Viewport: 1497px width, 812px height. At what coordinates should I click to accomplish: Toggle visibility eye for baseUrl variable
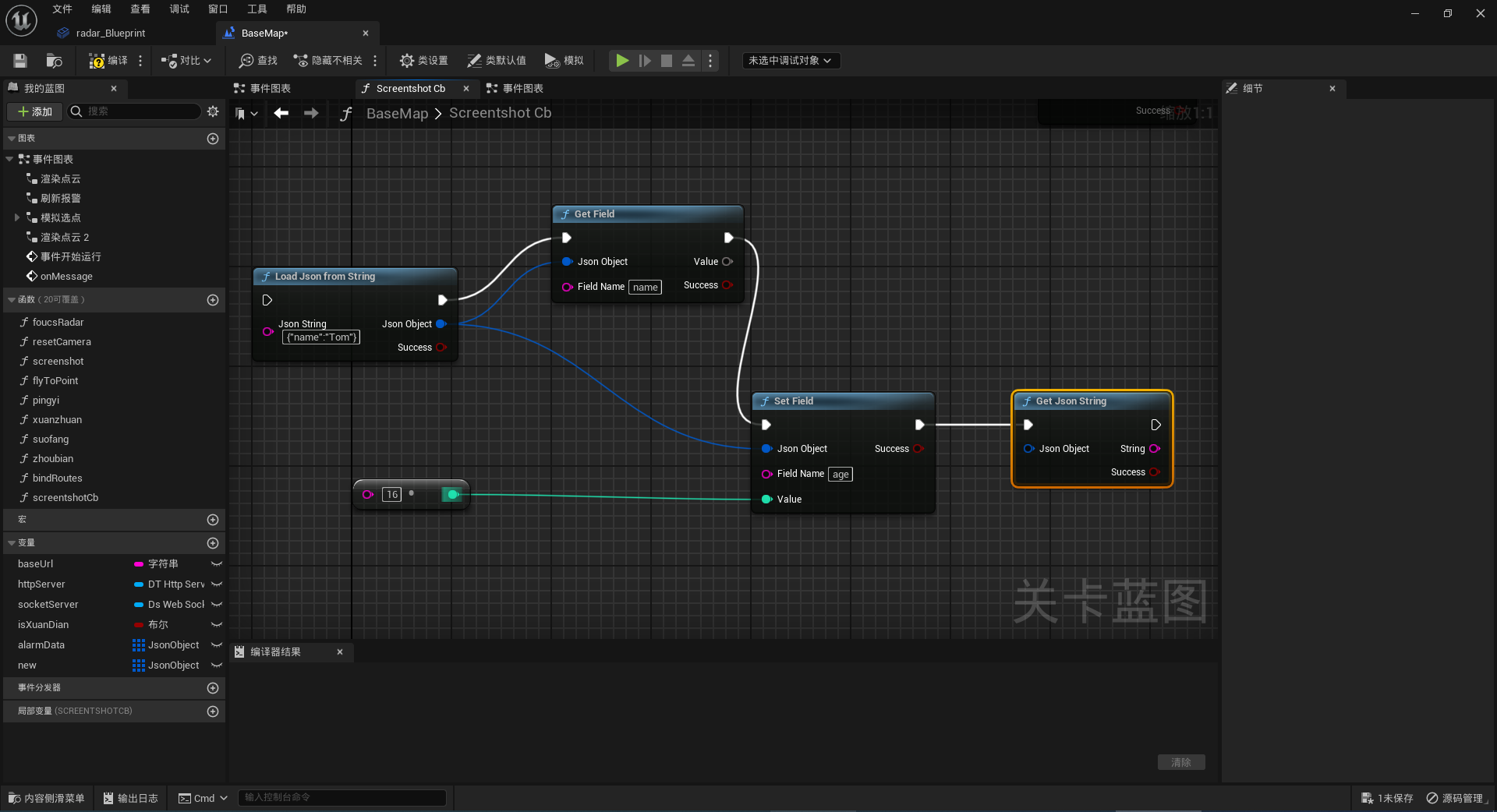(217, 564)
